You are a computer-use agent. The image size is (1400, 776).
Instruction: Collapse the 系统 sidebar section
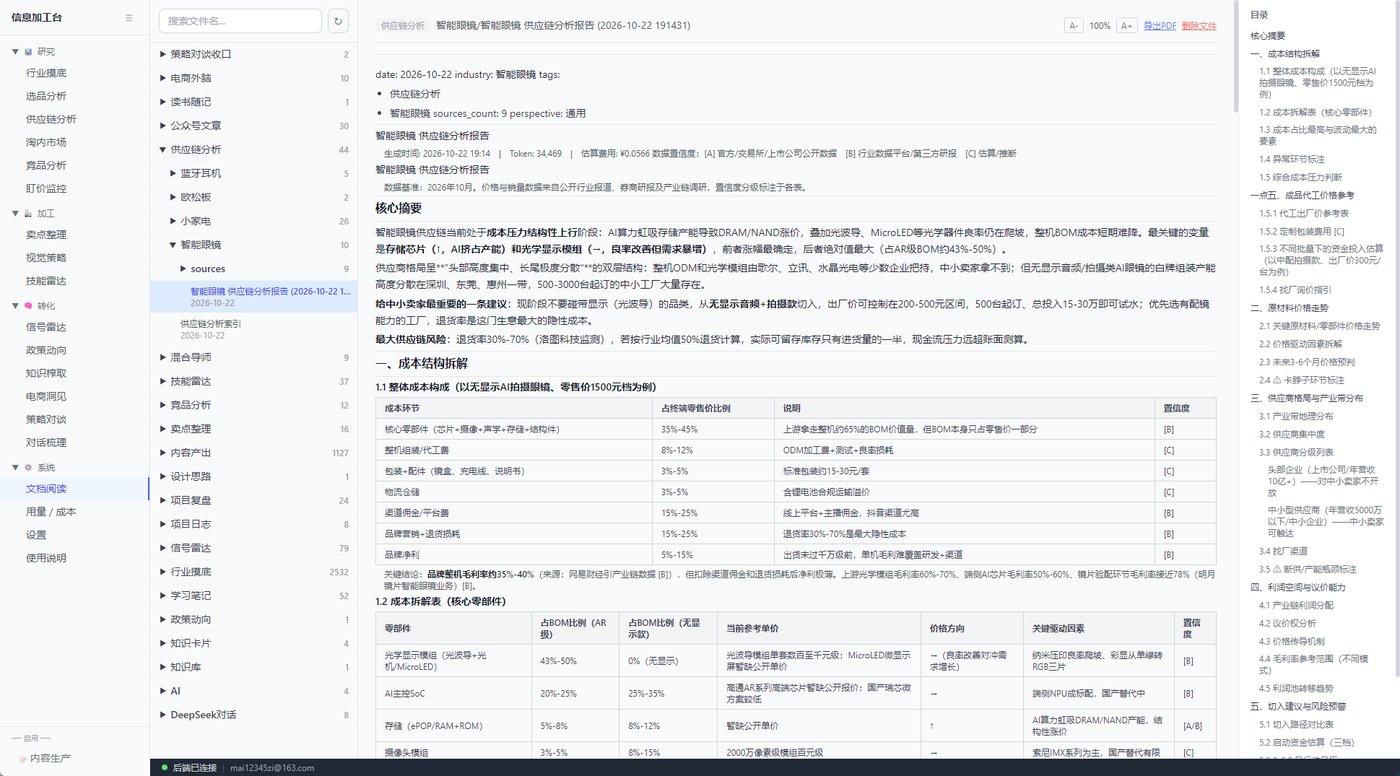pyautogui.click(x=15, y=467)
